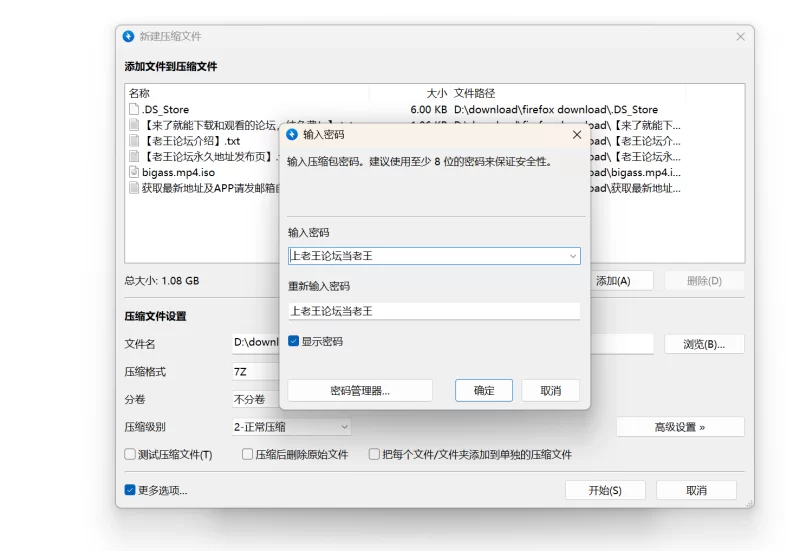Click the 【老王论坛永久地址发布页】 file icon
Image resolution: width=800 pixels, height=551 pixels.
click(x=133, y=156)
